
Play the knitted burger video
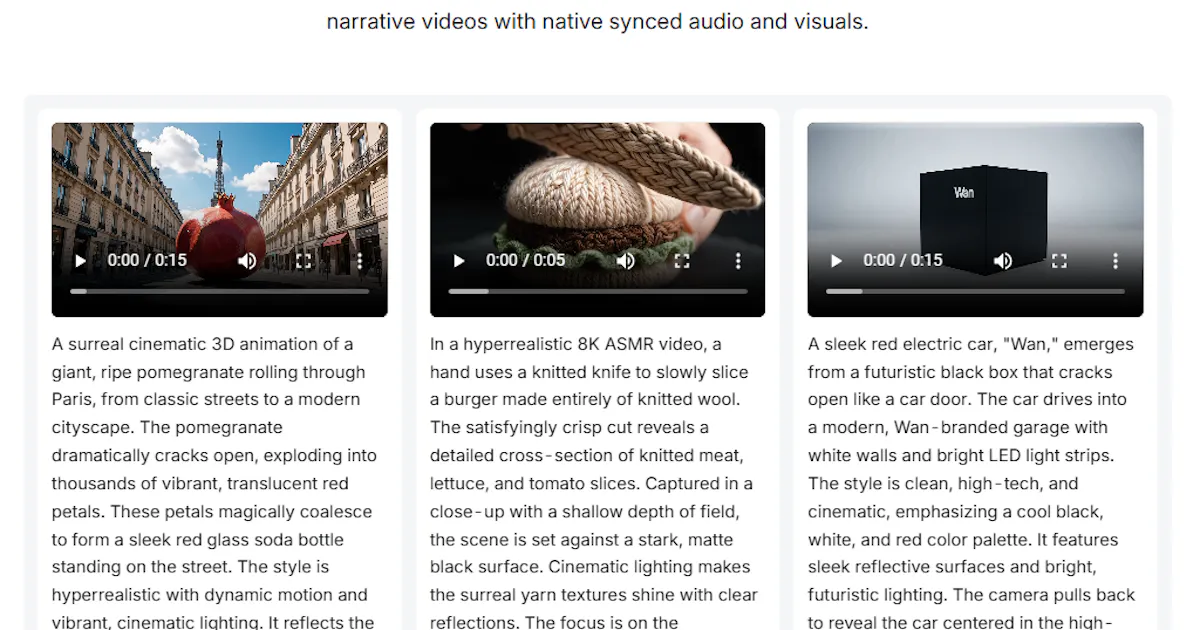pos(459,261)
